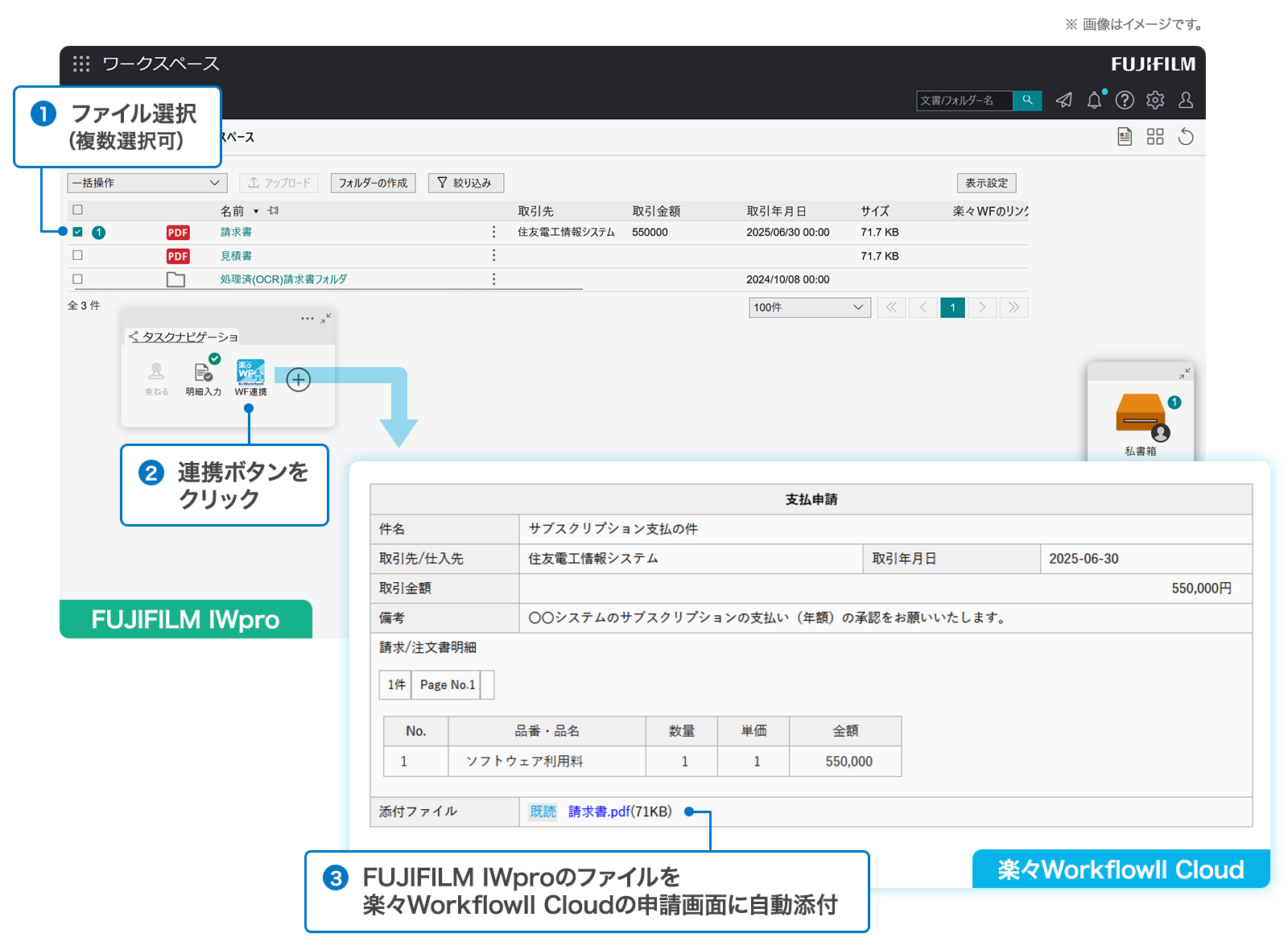Viewport: 1288px width, 950px height.
Task: Go to first page of list
Action: pyautogui.click(x=891, y=308)
